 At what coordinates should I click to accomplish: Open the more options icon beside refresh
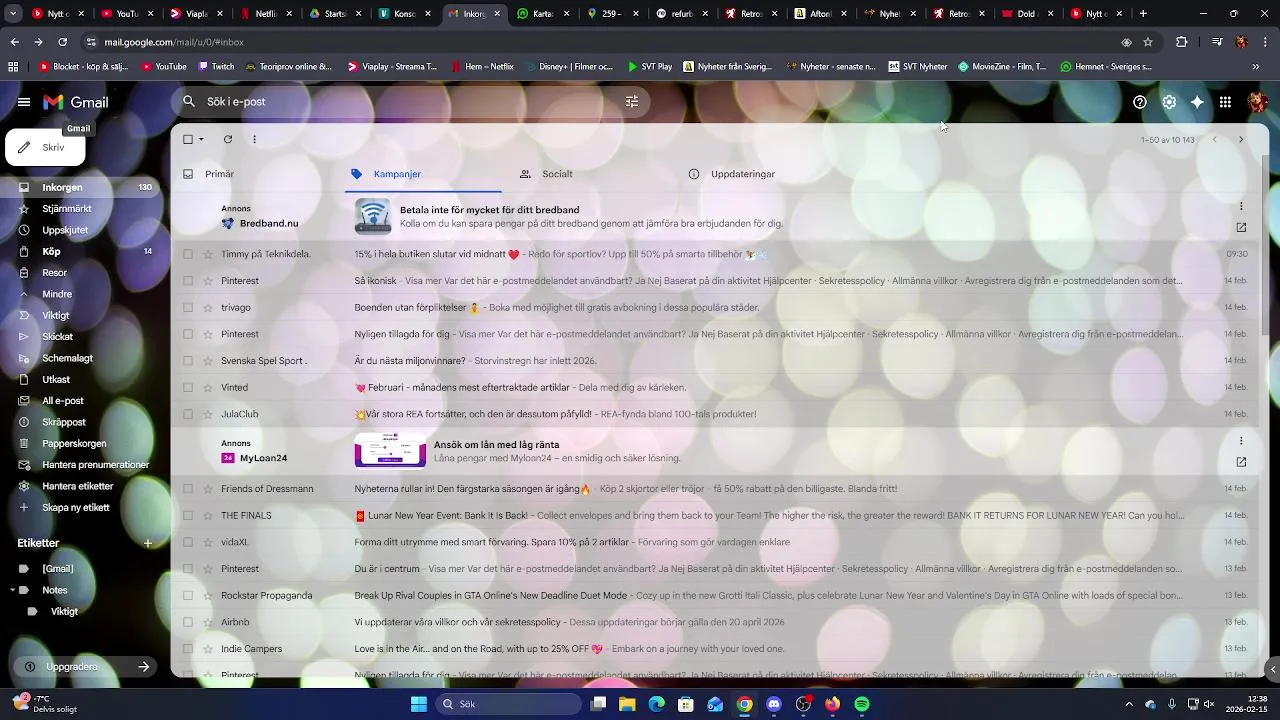tap(254, 139)
